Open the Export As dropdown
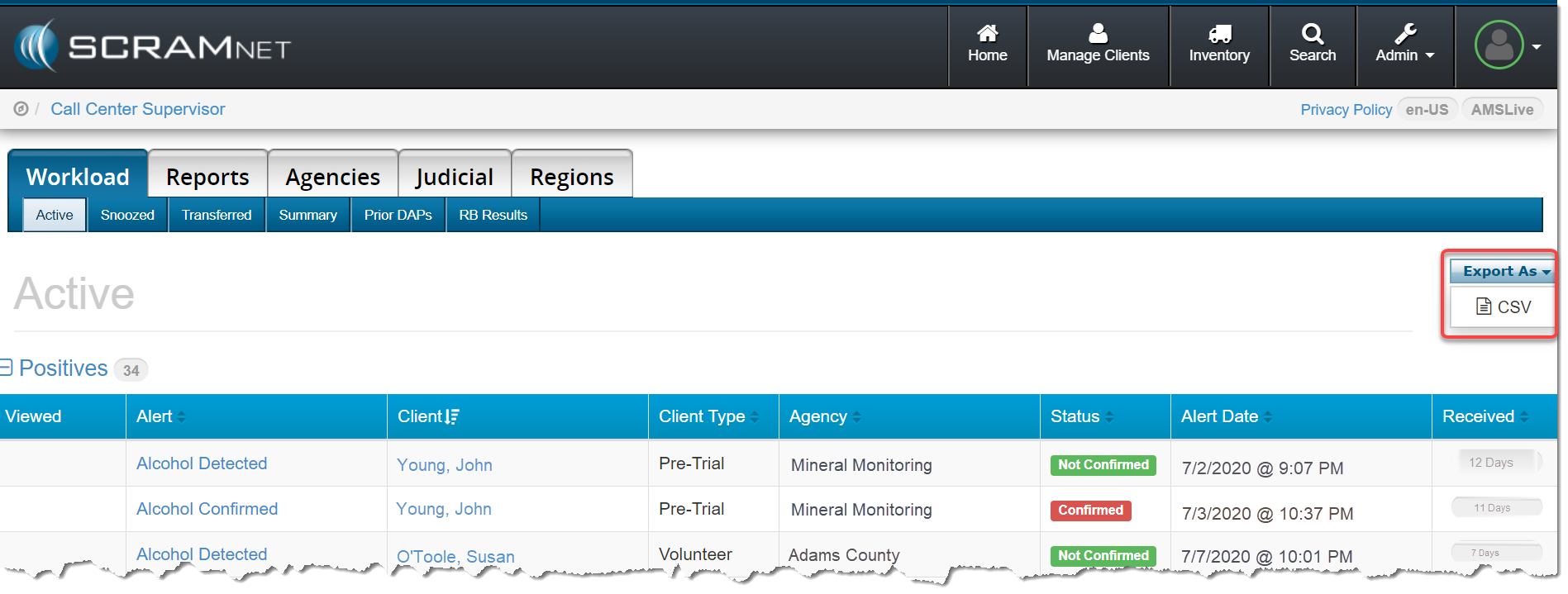 [x=1504, y=271]
